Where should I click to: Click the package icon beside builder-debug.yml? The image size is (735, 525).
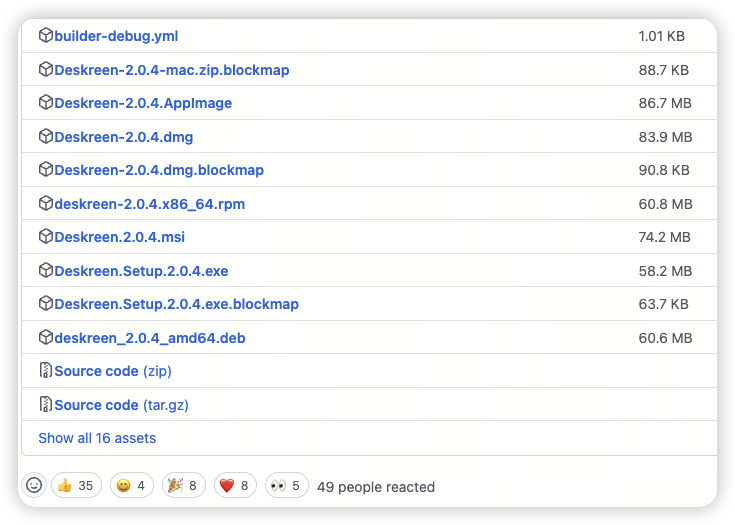[45, 36]
